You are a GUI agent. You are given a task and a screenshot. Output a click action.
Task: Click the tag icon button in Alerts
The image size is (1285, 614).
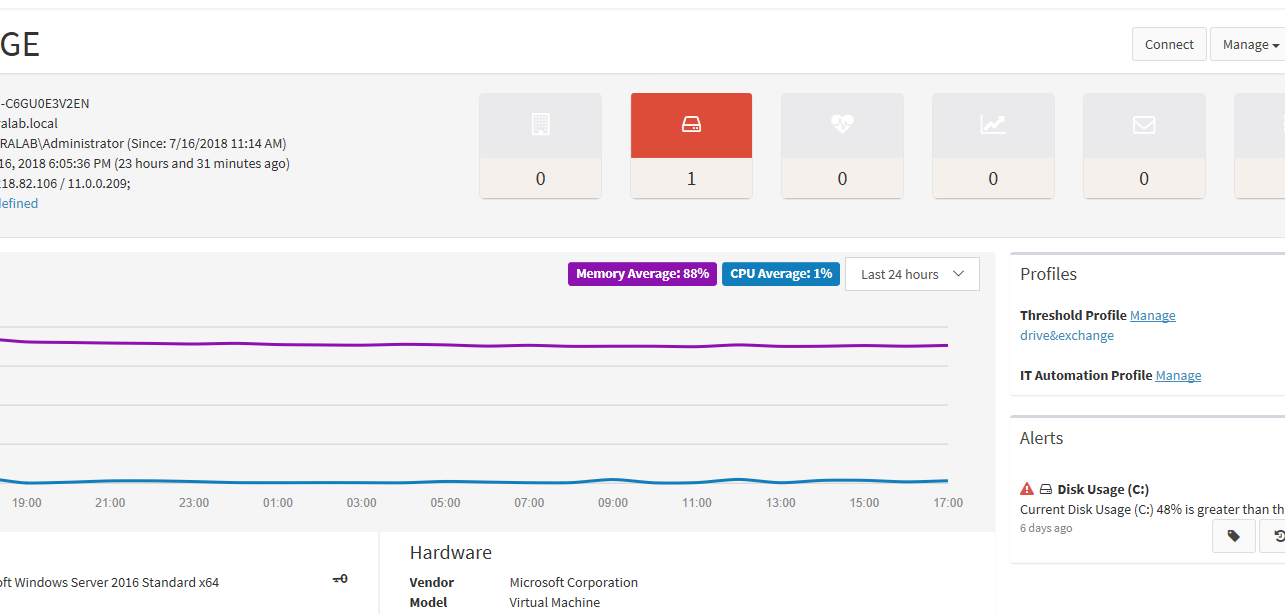(1233, 536)
